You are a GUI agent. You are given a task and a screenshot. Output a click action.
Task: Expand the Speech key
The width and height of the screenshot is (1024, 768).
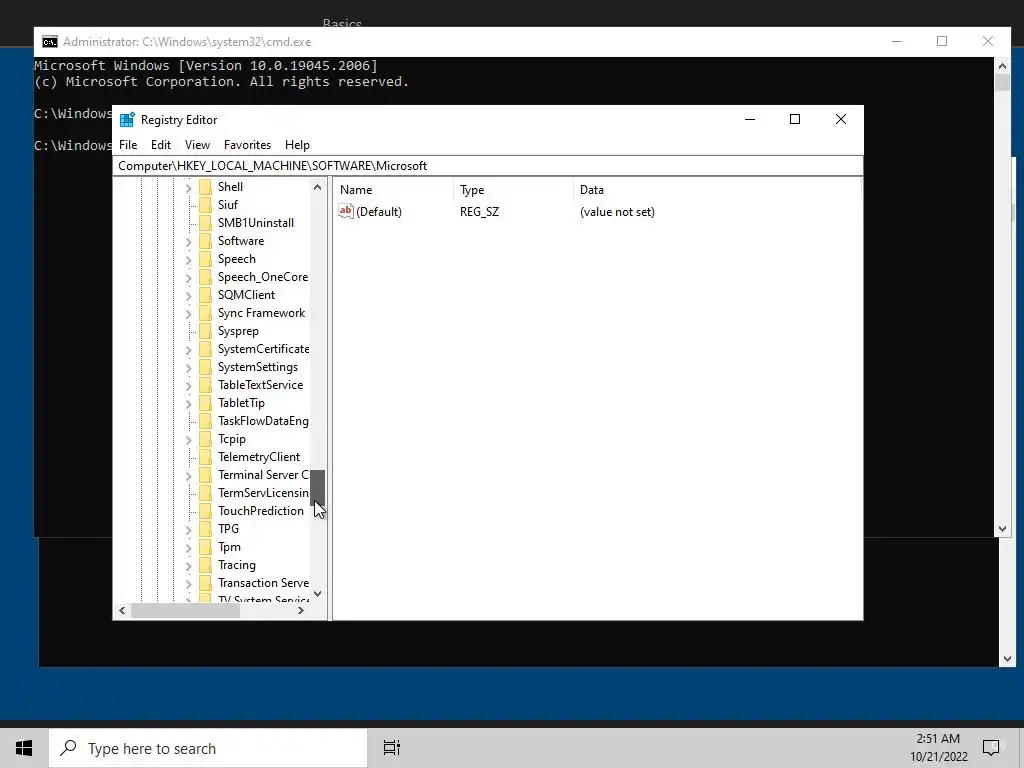coord(188,260)
